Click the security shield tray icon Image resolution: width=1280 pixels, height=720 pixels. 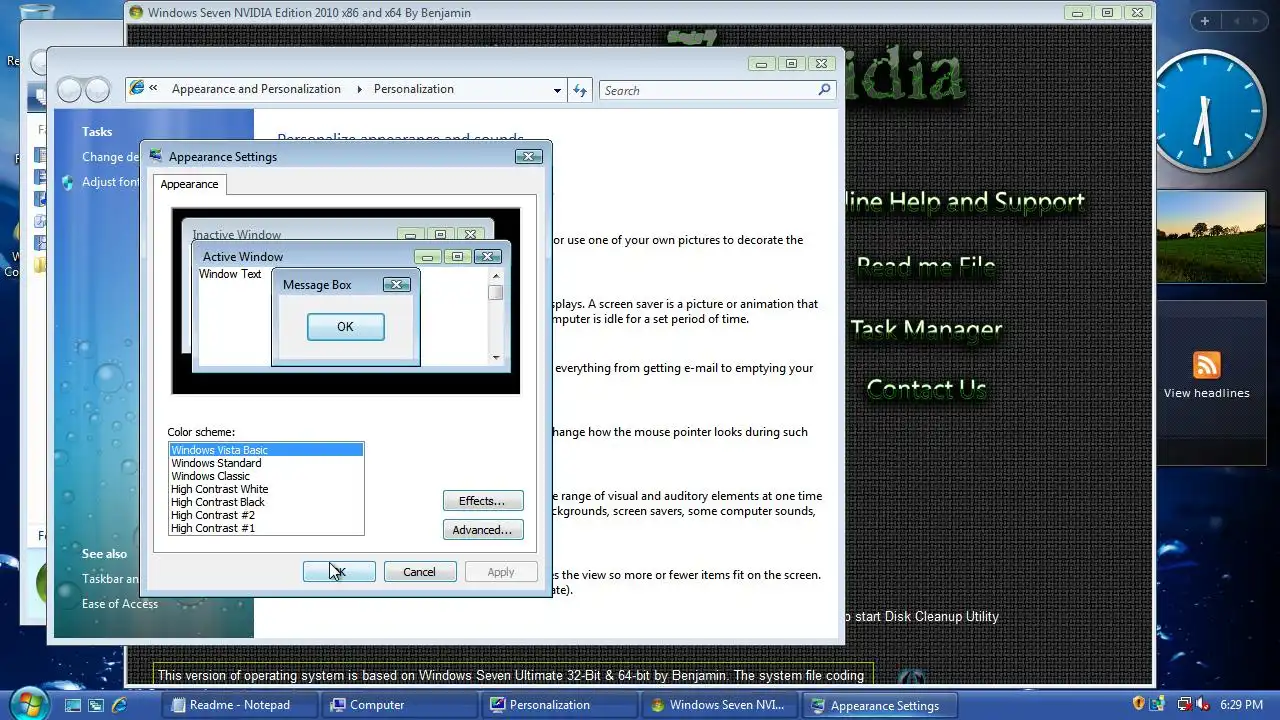(1138, 704)
